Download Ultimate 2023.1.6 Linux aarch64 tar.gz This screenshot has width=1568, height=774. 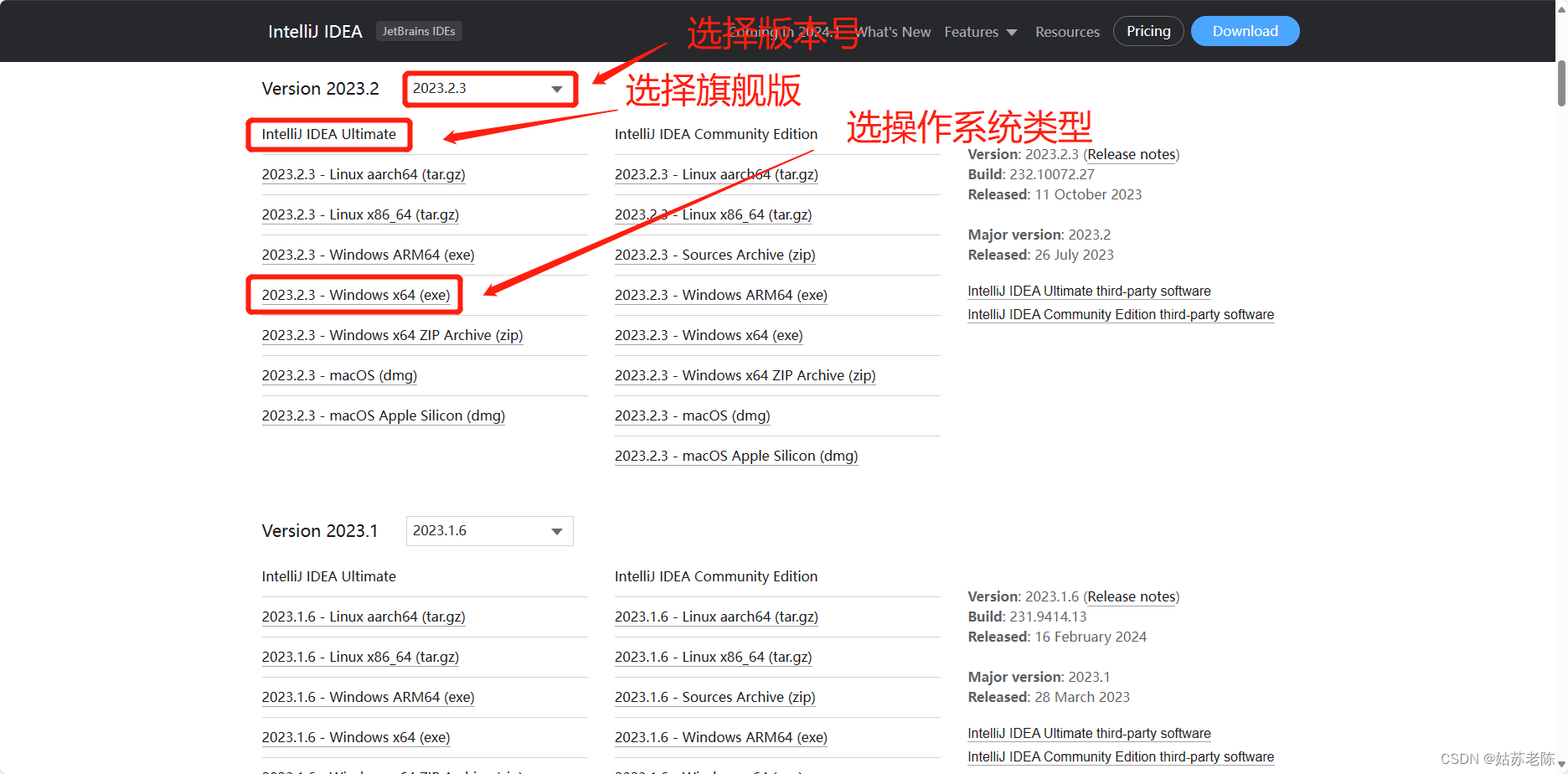[x=364, y=617]
